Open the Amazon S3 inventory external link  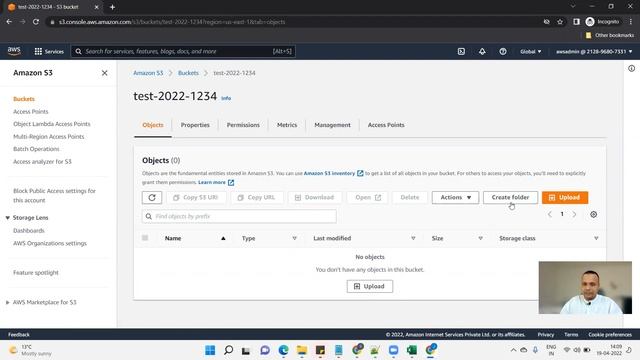[x=333, y=173]
